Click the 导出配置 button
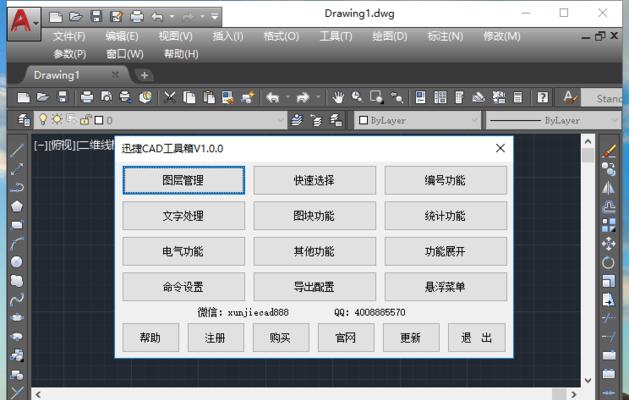 (314, 287)
